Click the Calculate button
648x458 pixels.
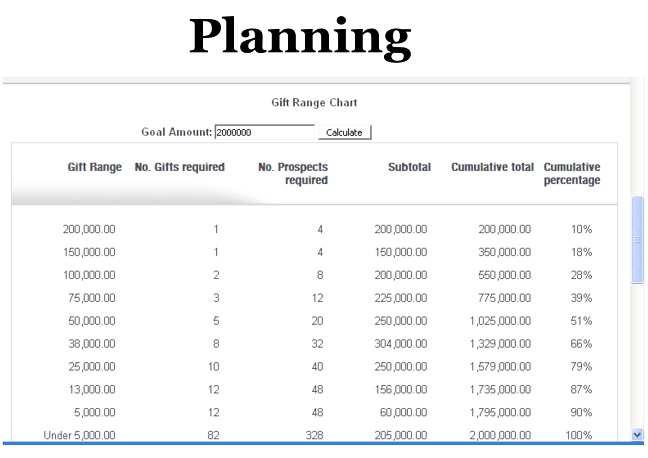[x=344, y=132]
